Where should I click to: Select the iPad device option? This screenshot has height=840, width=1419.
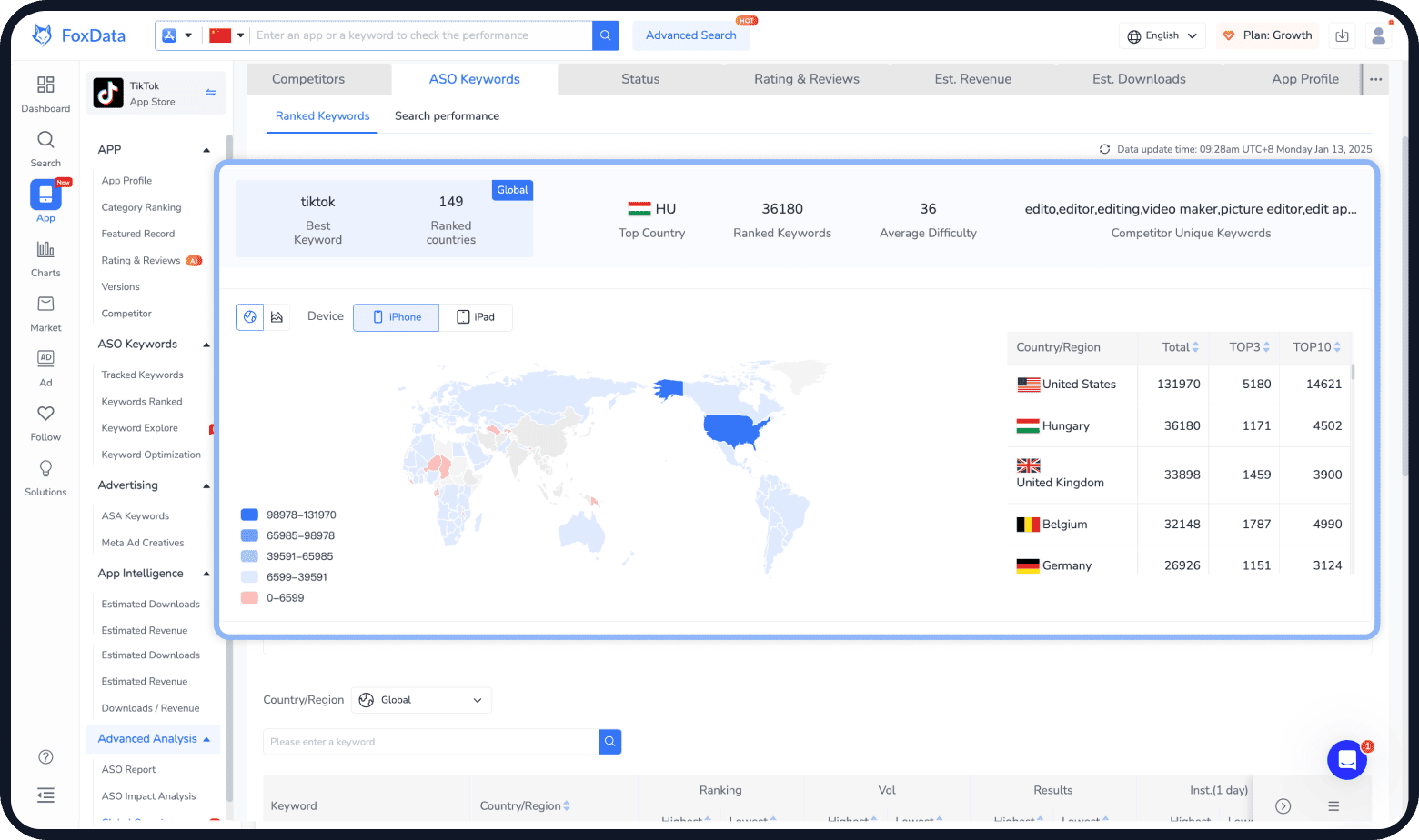(476, 317)
